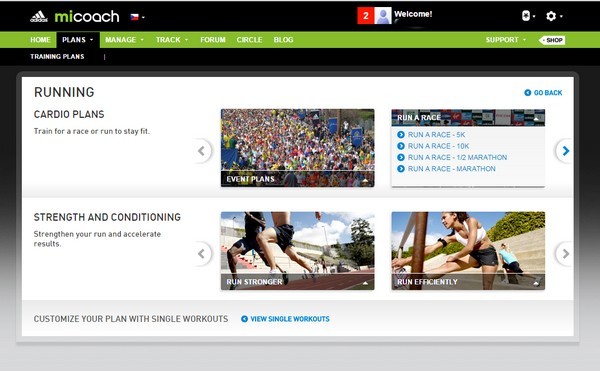The height and width of the screenshot is (371, 600).
Task: Open the SUPPORT dropdown menu
Action: [505, 40]
